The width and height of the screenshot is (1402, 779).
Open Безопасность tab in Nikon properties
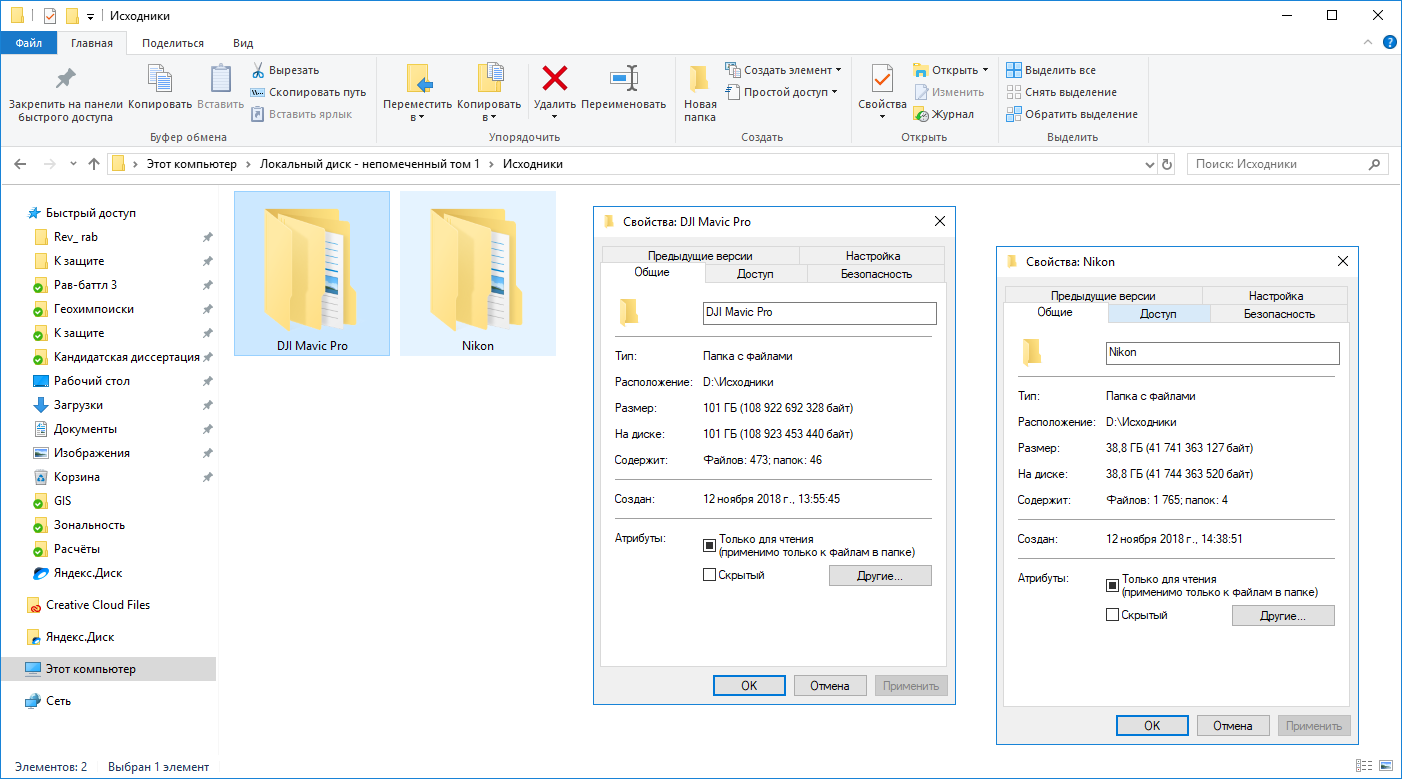(x=1279, y=314)
